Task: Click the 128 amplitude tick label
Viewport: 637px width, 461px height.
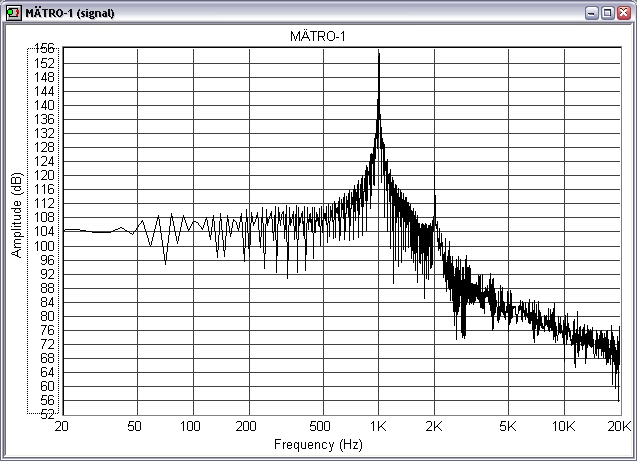Action: pyautogui.click(x=44, y=147)
